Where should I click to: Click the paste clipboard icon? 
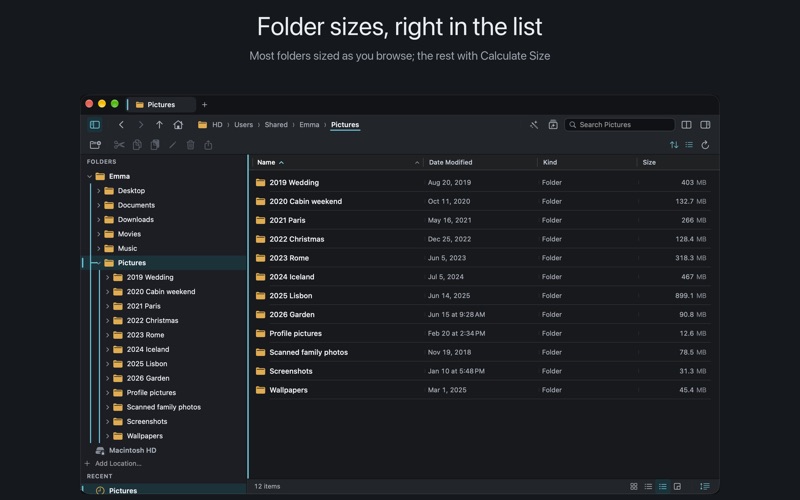point(155,145)
